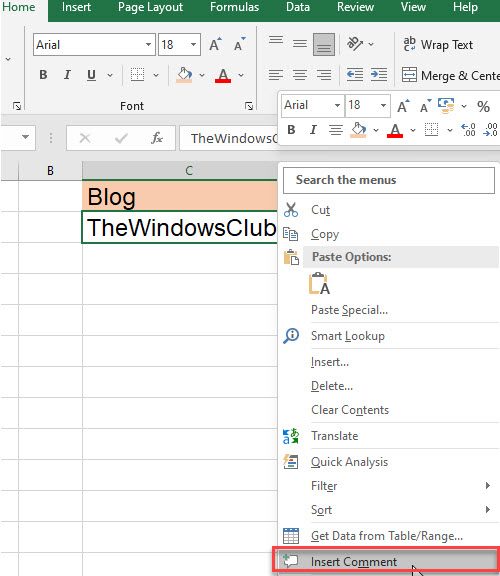Open ribbon Fill Color dropdown arrow

202,75
